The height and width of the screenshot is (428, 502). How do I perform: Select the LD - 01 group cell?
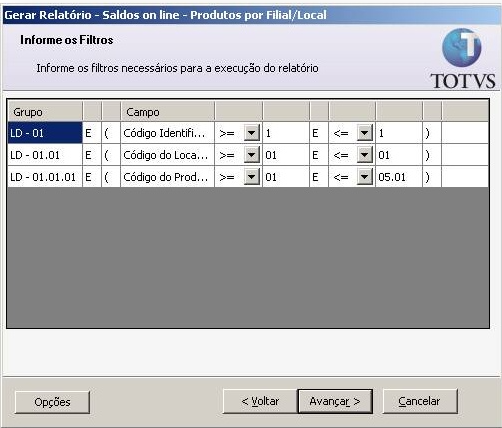[45, 133]
